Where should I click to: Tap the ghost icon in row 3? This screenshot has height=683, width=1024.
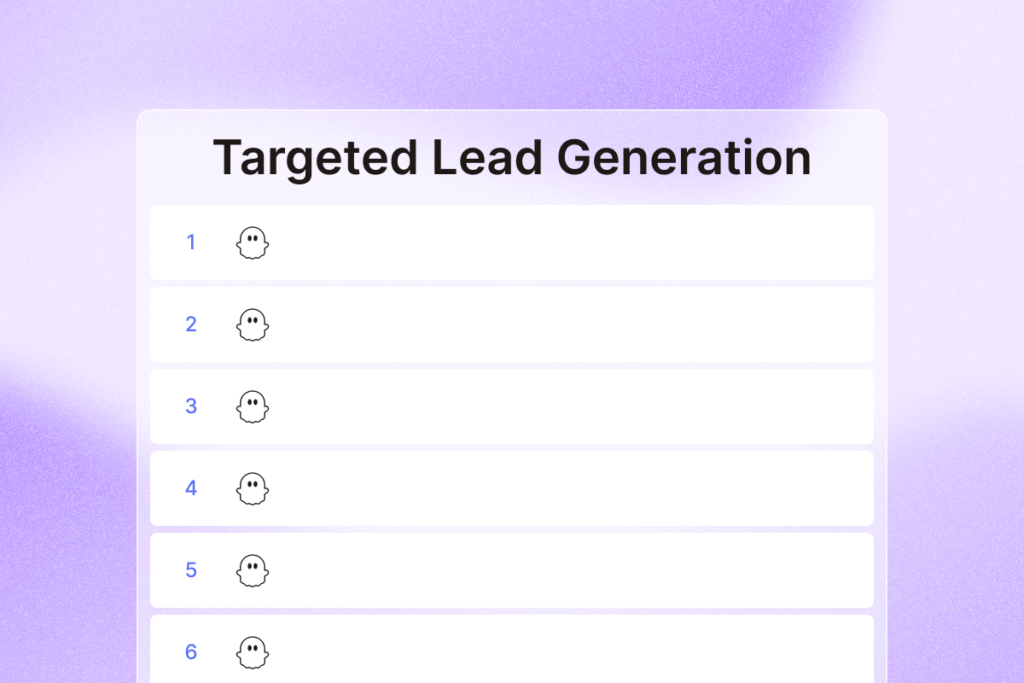coord(252,407)
